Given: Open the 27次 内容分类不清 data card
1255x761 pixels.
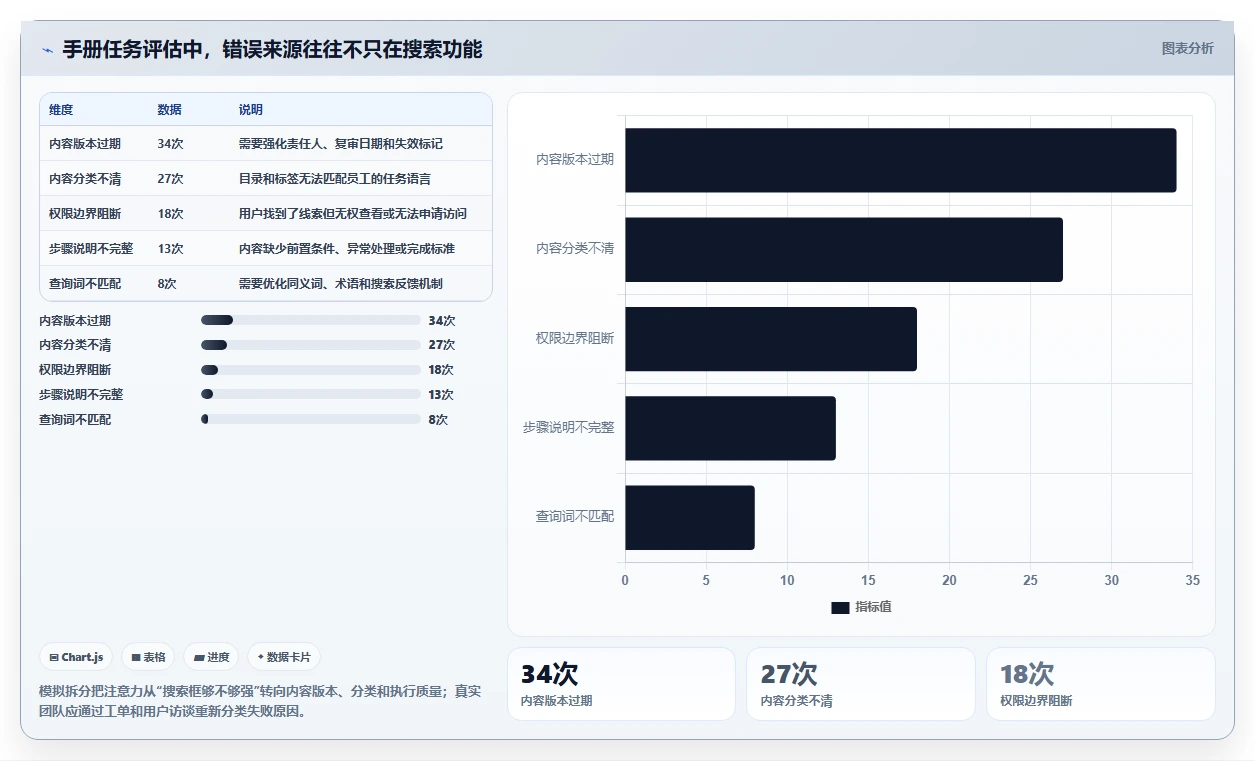Looking at the screenshot, I should pyautogui.click(x=860, y=684).
